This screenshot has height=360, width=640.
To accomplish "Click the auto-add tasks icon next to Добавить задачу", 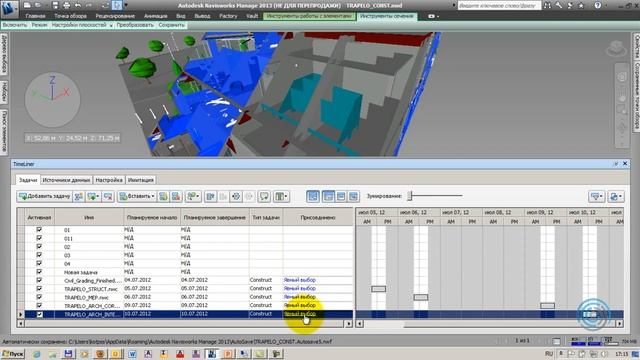I will [79, 196].
